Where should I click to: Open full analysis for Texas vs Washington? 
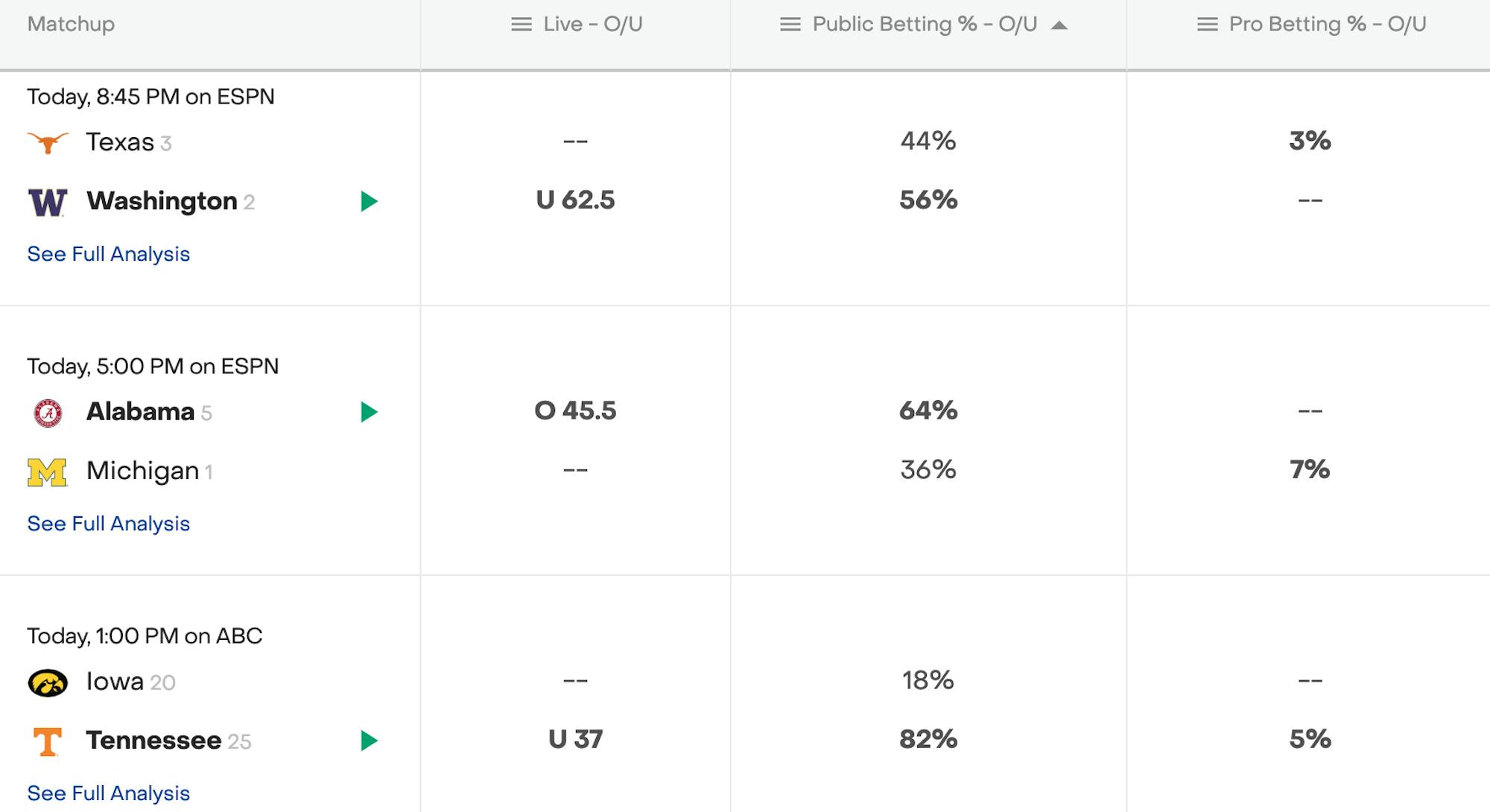(109, 254)
